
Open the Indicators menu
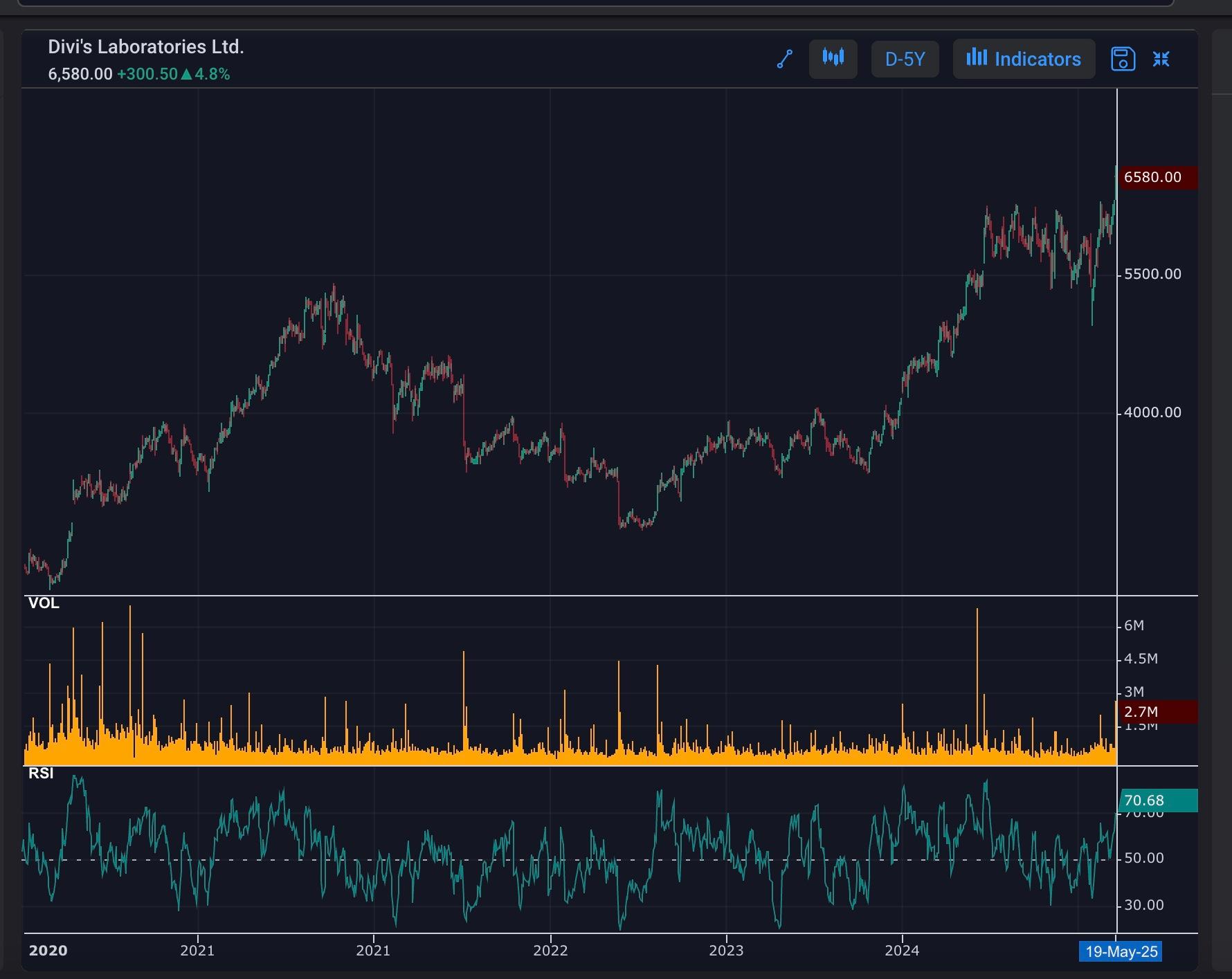tap(1024, 59)
